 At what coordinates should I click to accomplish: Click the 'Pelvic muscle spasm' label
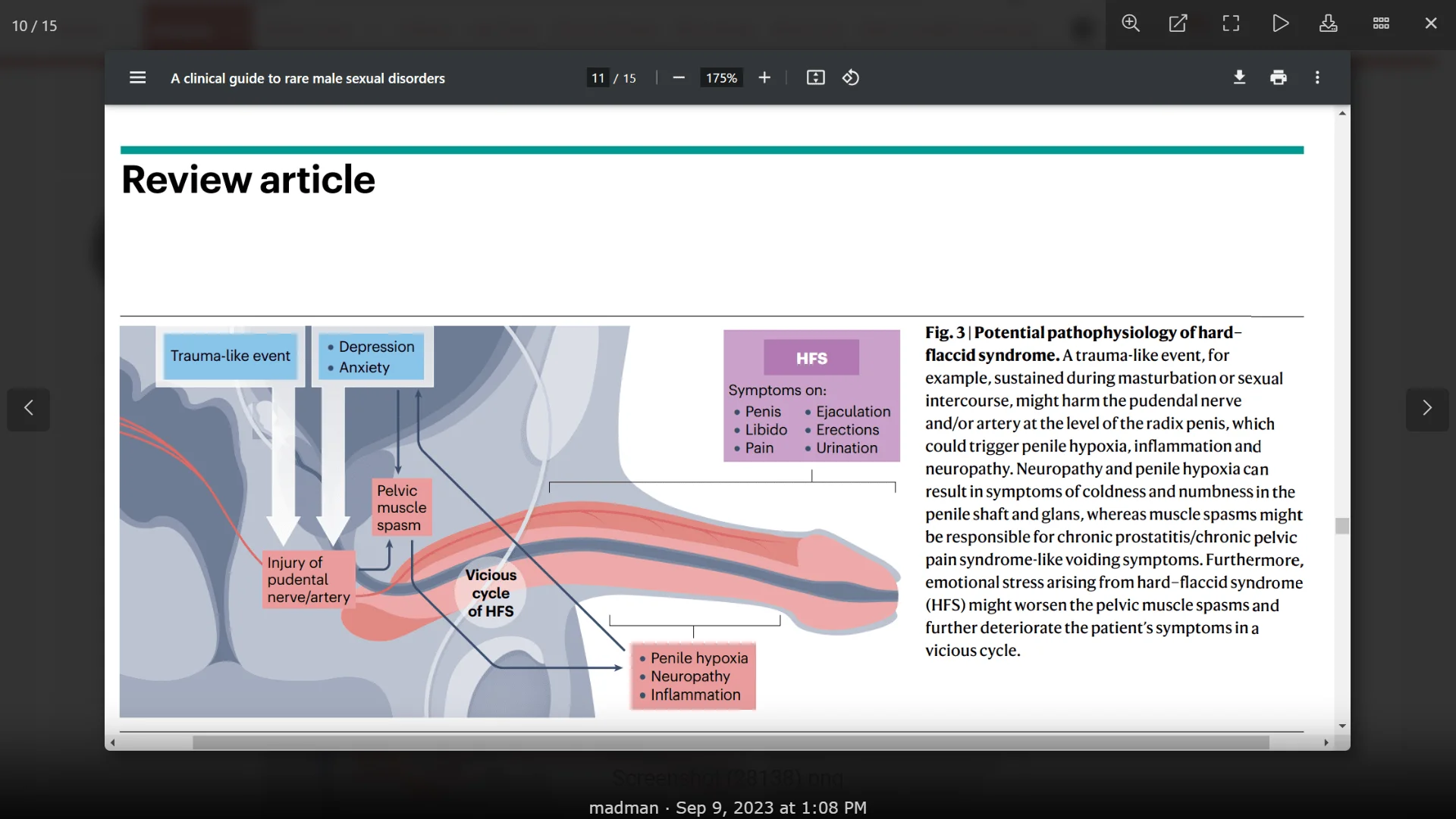pos(402,507)
